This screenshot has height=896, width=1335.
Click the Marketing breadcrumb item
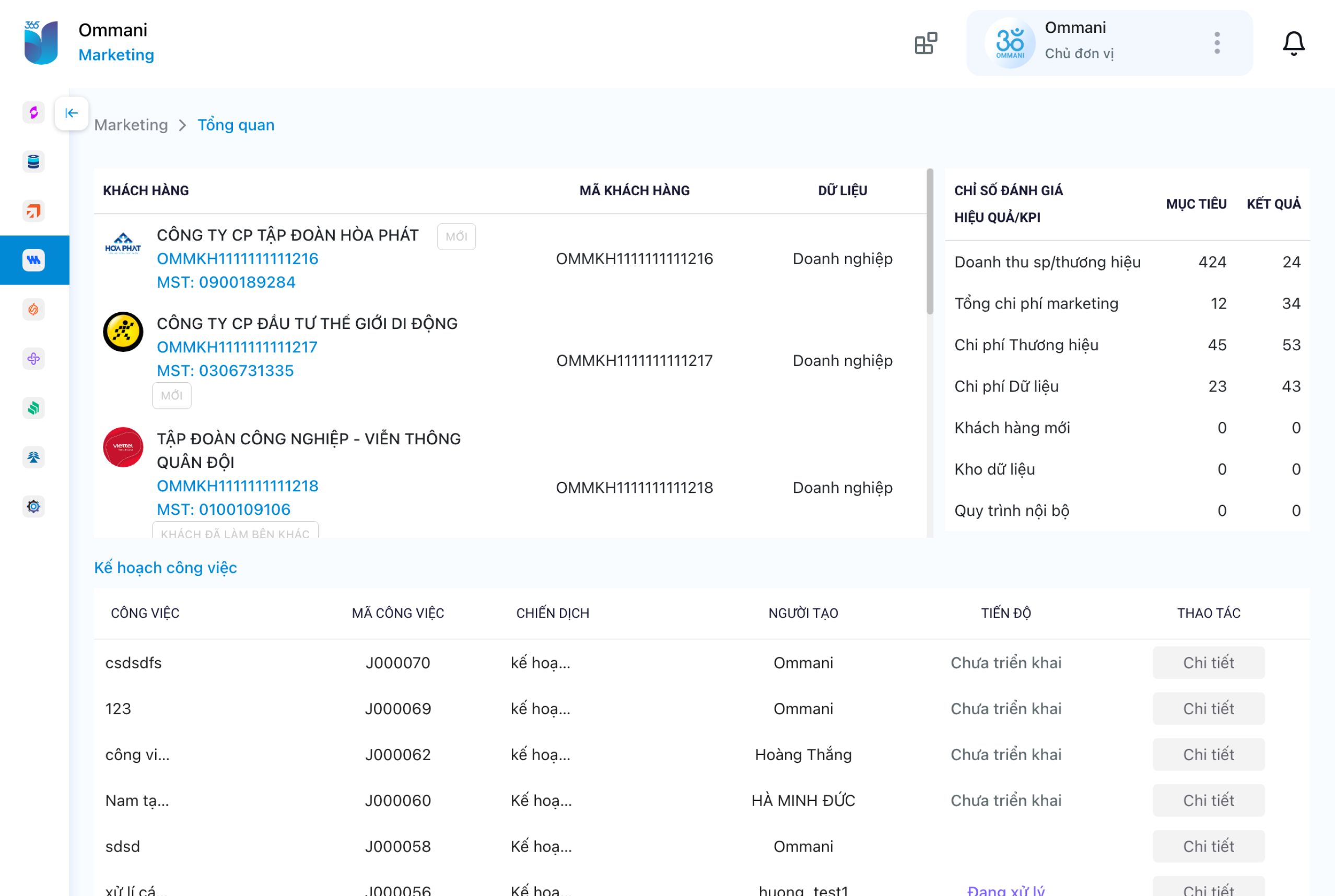[x=131, y=125]
